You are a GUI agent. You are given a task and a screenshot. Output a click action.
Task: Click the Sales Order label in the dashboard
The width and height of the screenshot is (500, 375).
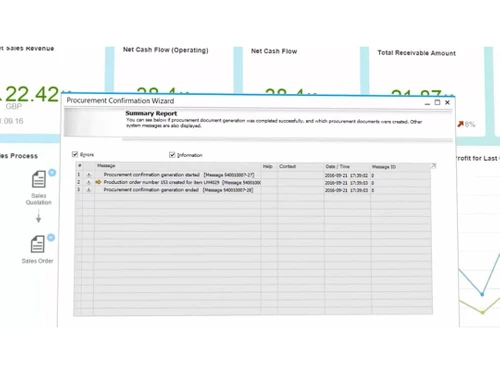[37, 261]
